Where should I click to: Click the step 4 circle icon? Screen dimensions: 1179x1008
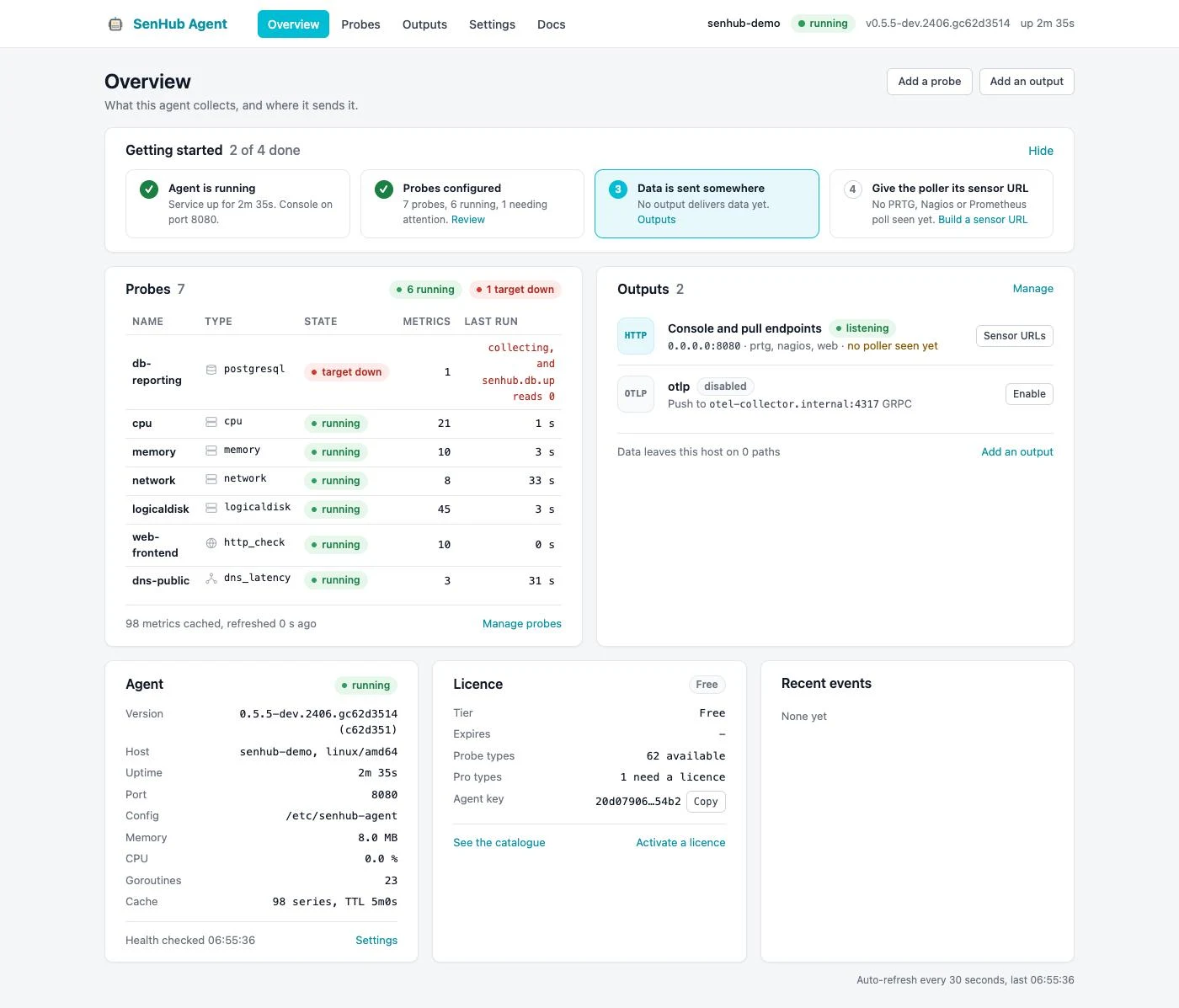pos(852,189)
